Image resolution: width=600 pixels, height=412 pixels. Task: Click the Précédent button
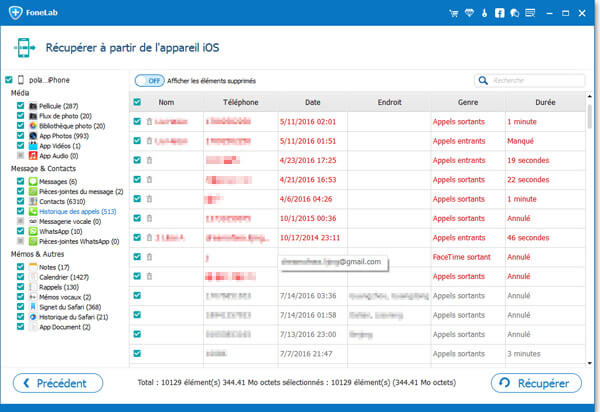point(57,382)
